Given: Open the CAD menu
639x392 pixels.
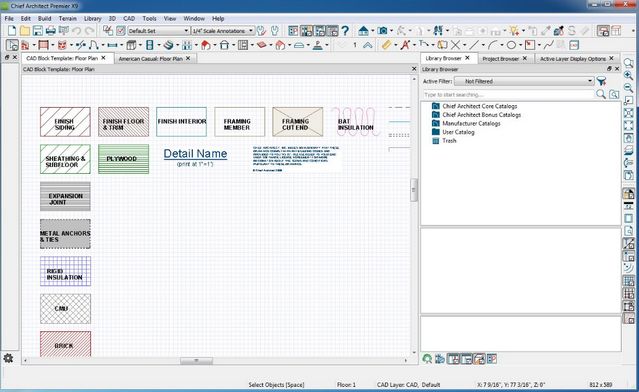Looking at the screenshot, I should (x=129, y=18).
